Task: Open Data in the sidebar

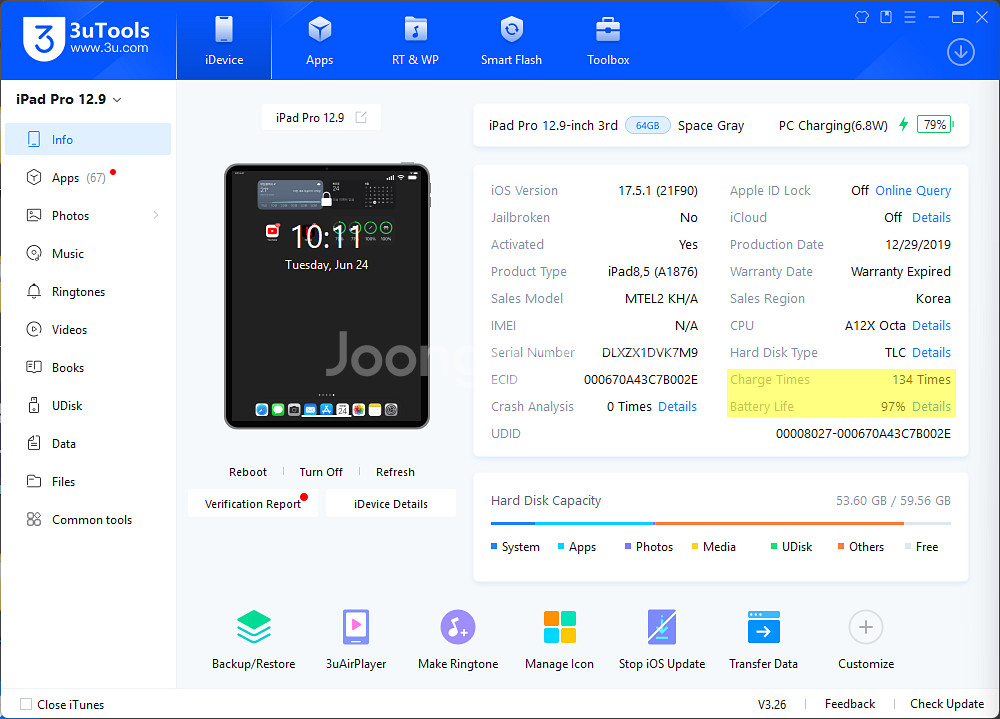Action: (88, 443)
